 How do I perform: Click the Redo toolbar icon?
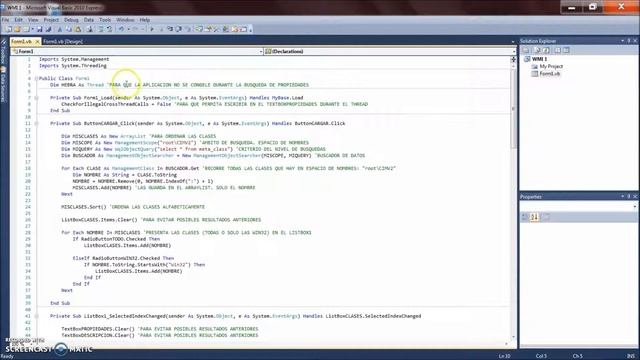pos(136,29)
